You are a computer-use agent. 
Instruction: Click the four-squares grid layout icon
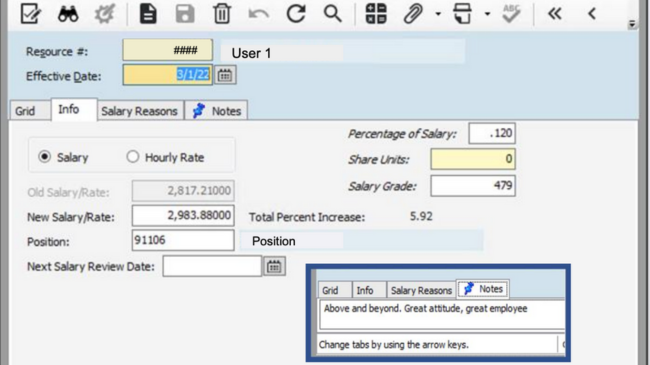click(376, 14)
